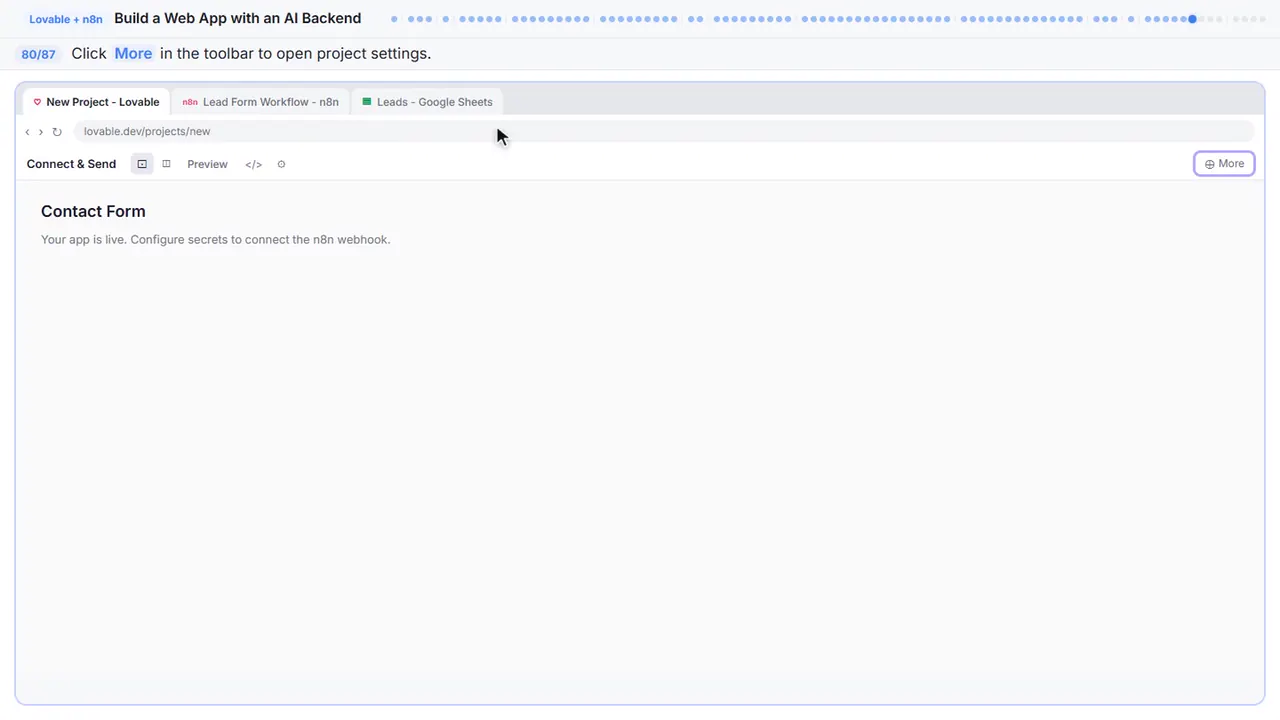Click the Connect & Send project title

coord(71,164)
